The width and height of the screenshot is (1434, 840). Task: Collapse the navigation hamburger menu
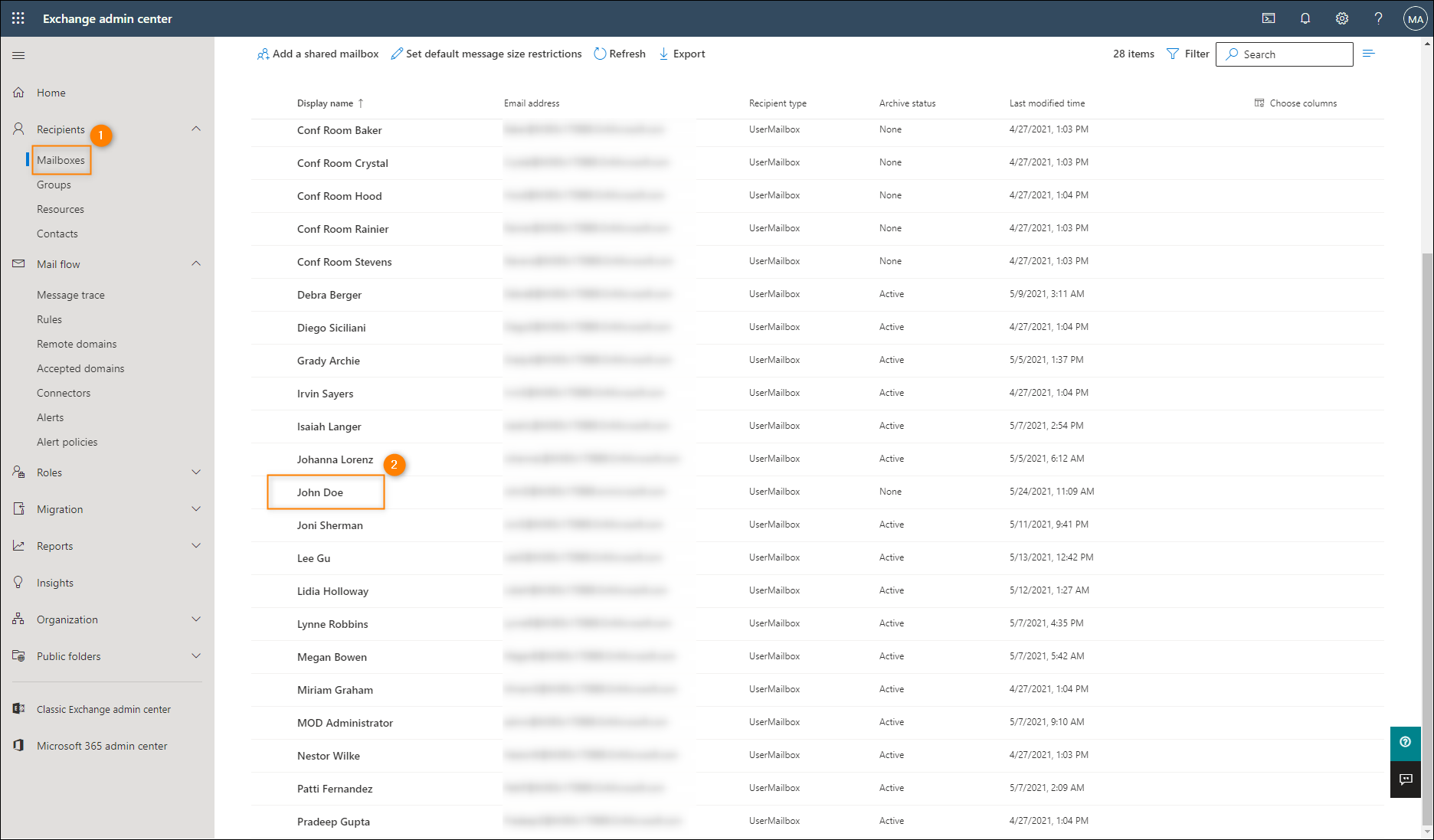[x=18, y=55]
